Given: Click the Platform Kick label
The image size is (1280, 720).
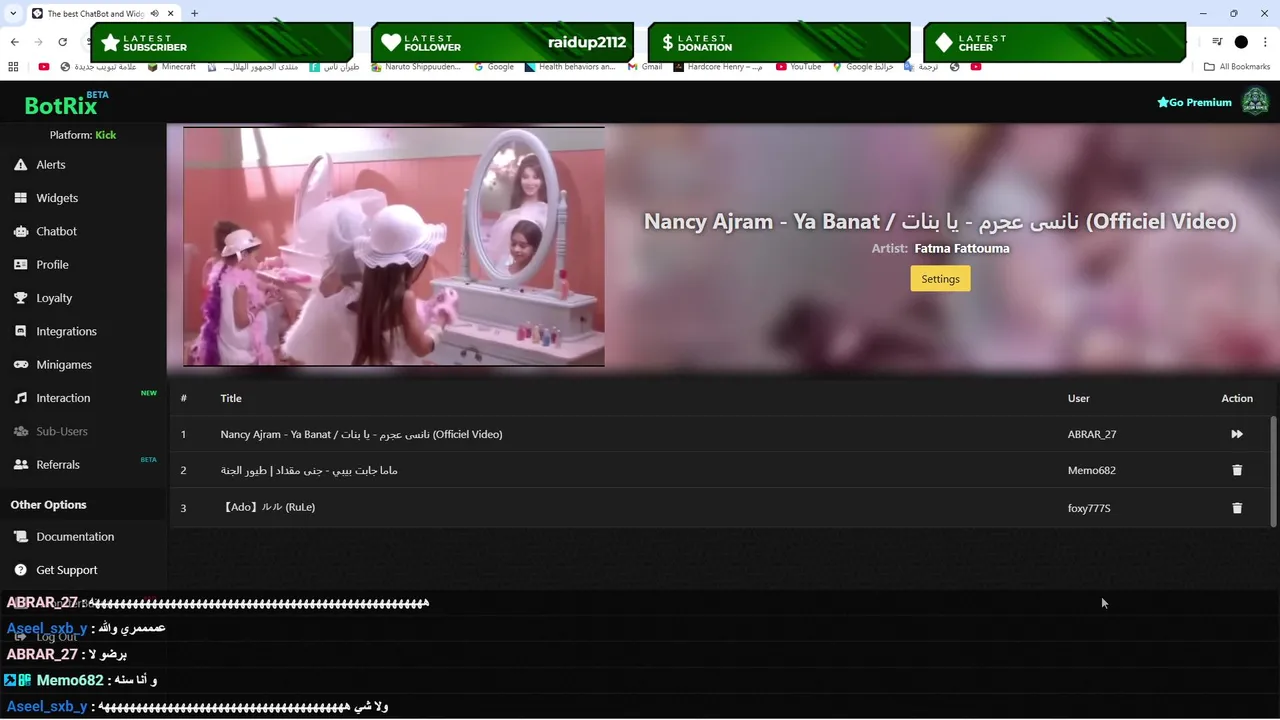Looking at the screenshot, I should click(x=83, y=135).
